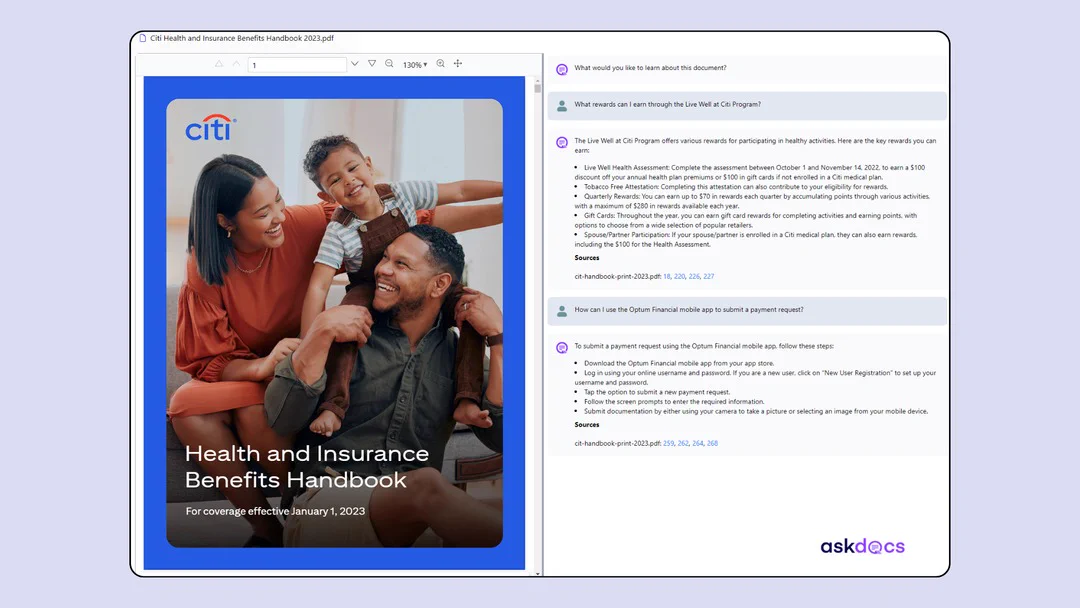The height and width of the screenshot is (608, 1080).
Task: Open source page 226 link
Action: coord(694,276)
